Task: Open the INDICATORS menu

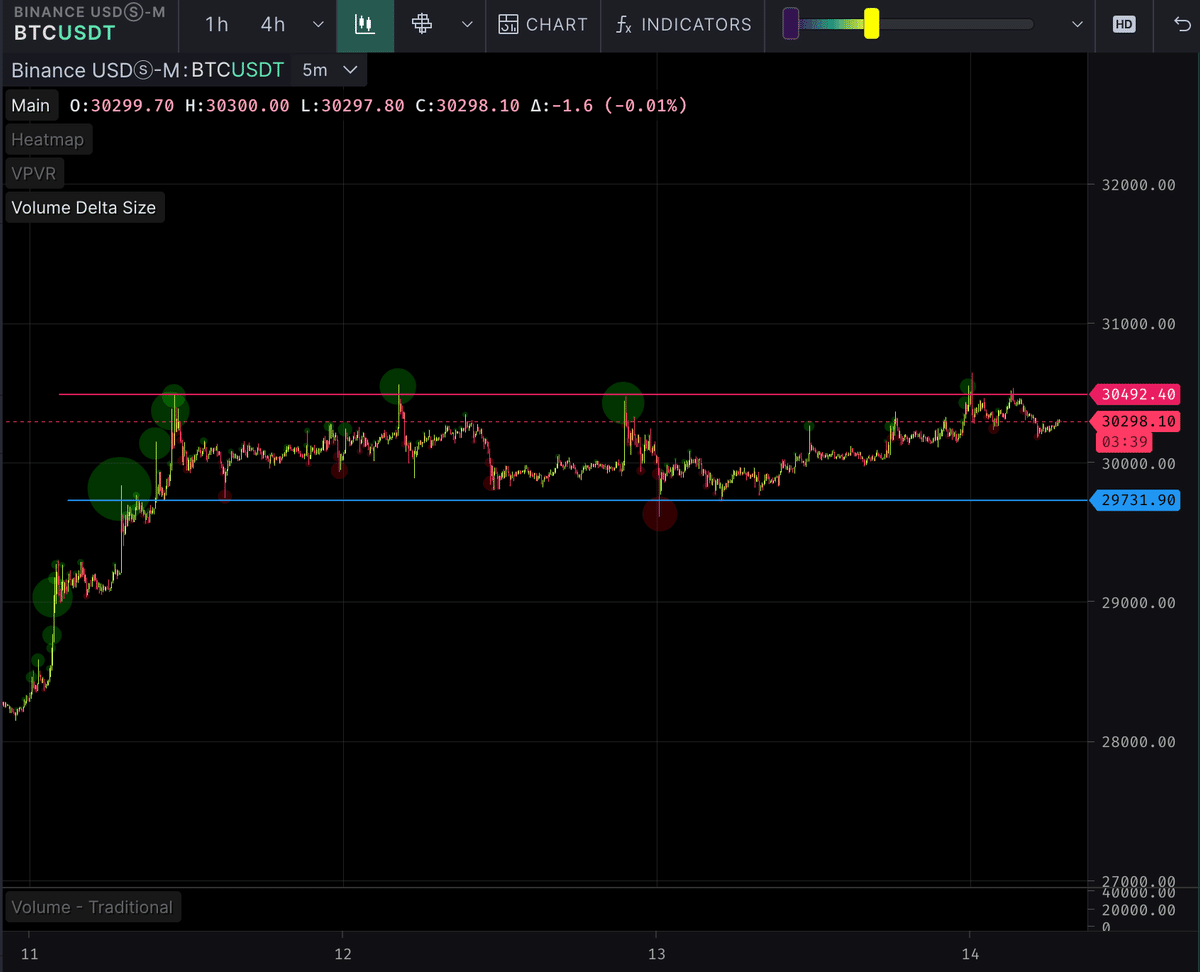Action: [683, 25]
